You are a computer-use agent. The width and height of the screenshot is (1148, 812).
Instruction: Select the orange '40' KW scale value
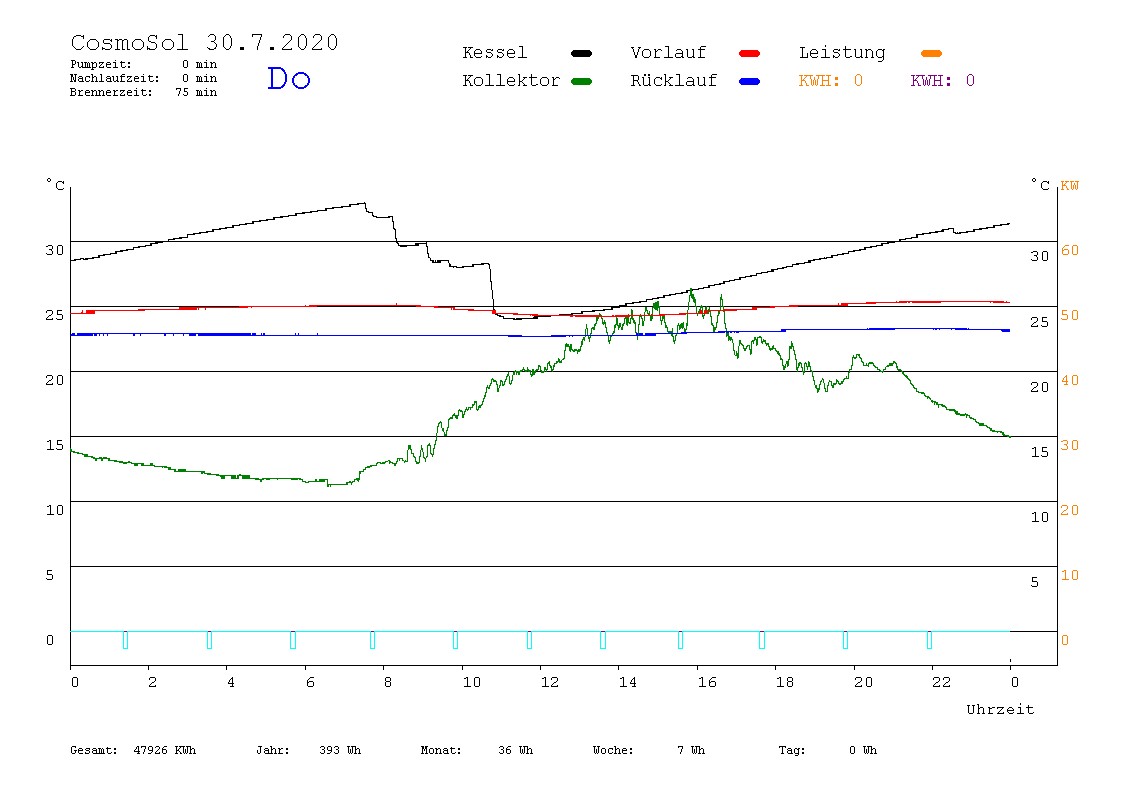(1070, 381)
